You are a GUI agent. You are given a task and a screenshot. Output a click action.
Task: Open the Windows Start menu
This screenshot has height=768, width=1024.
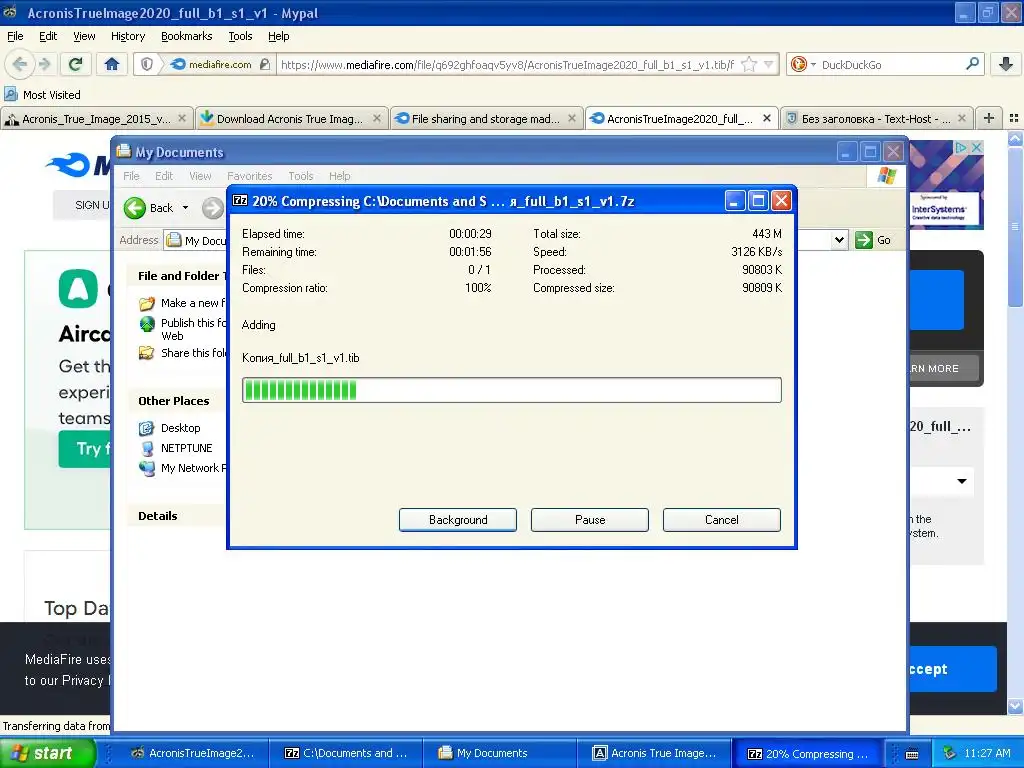point(47,753)
